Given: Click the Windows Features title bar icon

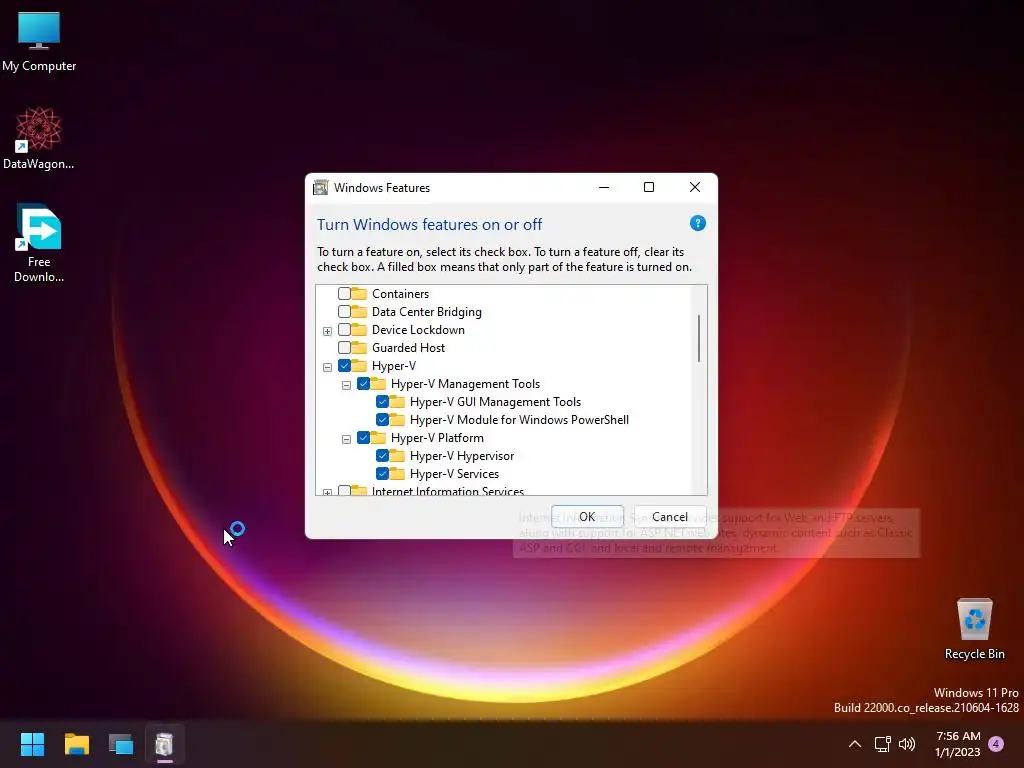Looking at the screenshot, I should point(321,188).
